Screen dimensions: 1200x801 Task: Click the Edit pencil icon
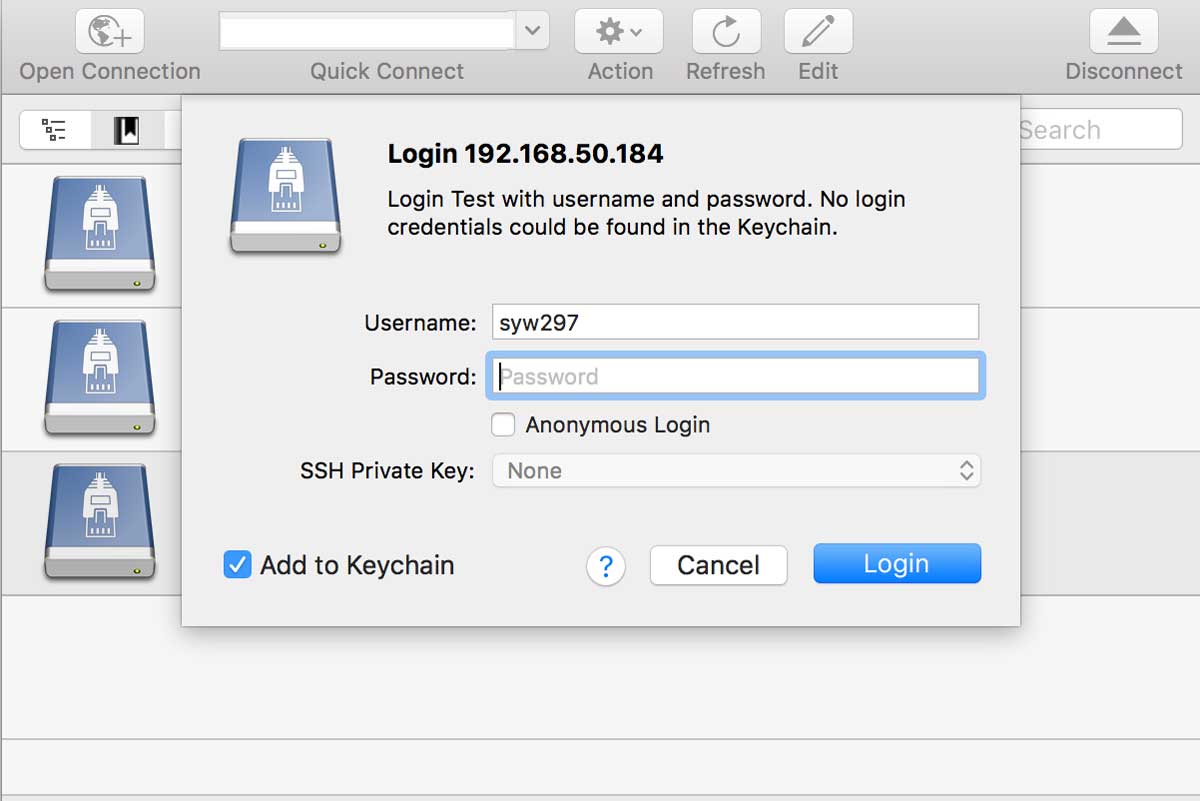coord(818,32)
